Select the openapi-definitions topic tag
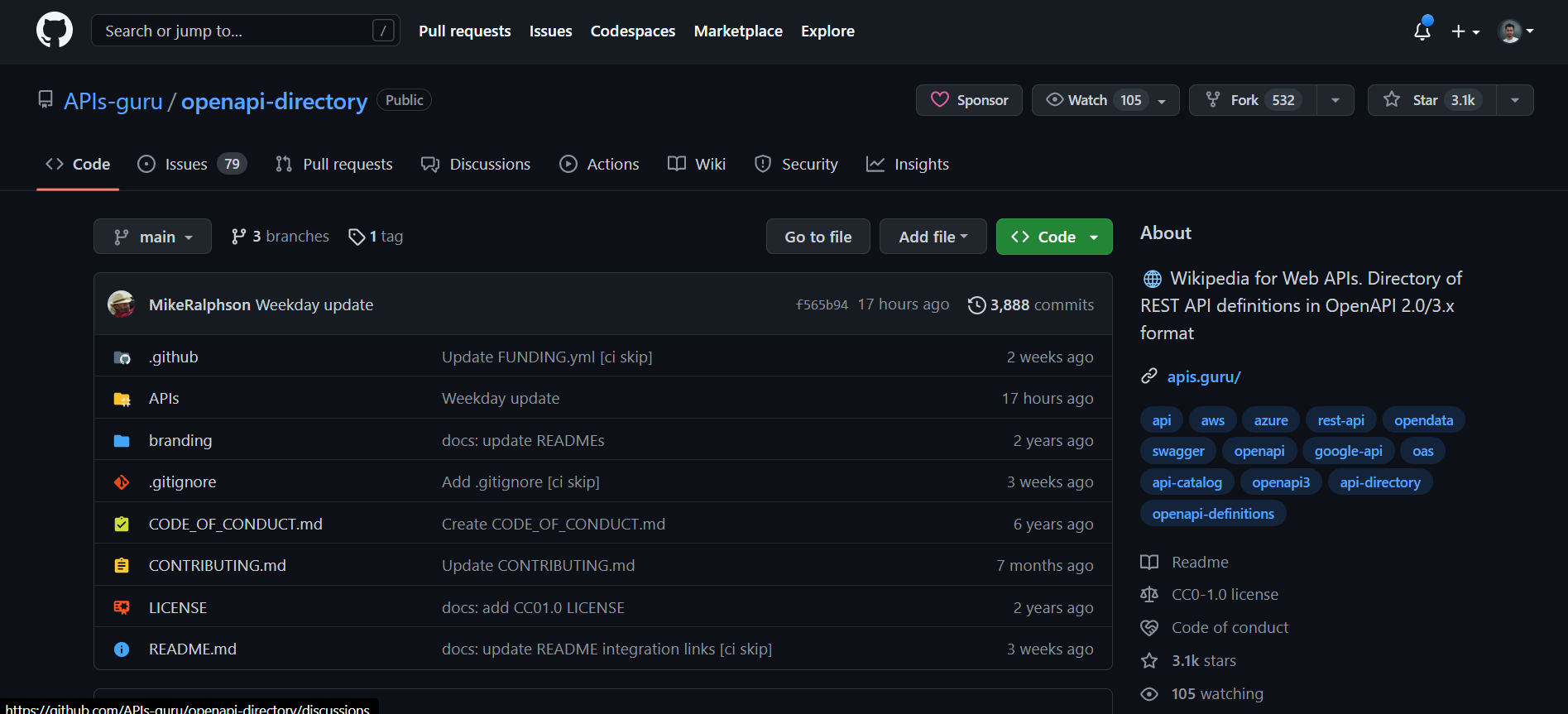Viewport: 1568px width, 714px height. coord(1213,514)
